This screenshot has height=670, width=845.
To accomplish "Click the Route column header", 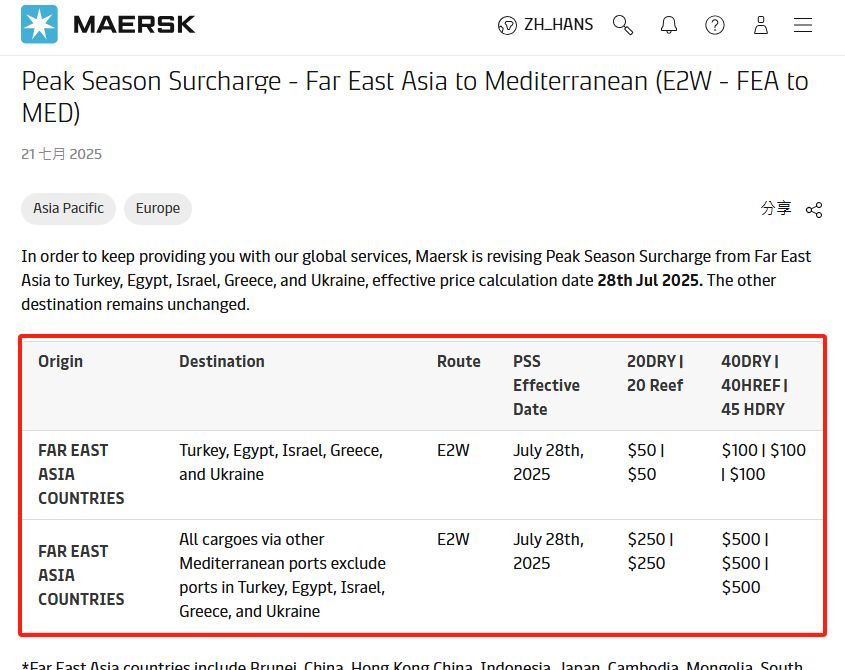I will pos(459,361).
